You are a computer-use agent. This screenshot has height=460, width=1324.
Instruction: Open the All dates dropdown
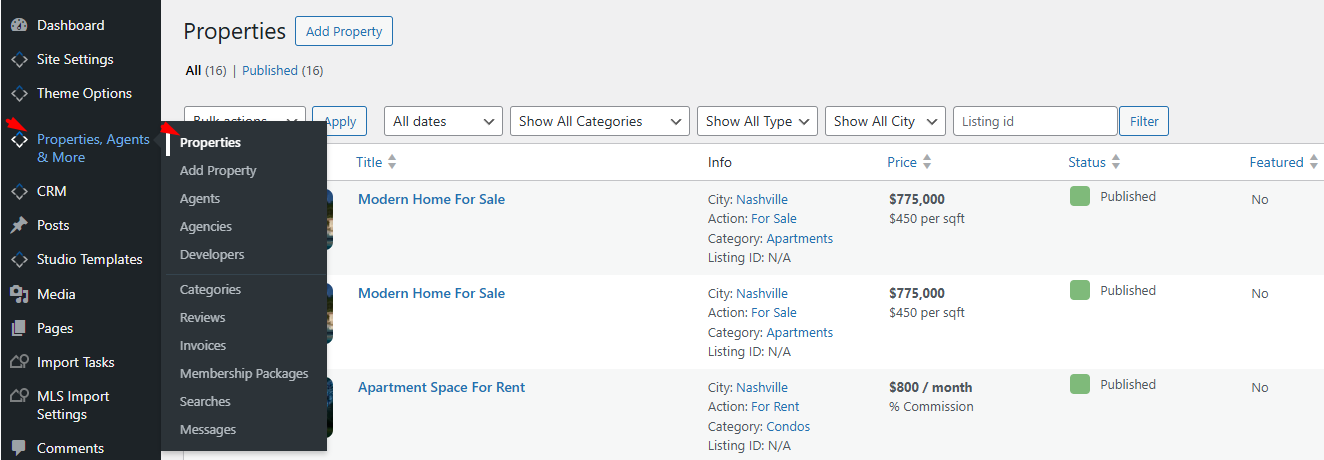pyautogui.click(x=443, y=121)
